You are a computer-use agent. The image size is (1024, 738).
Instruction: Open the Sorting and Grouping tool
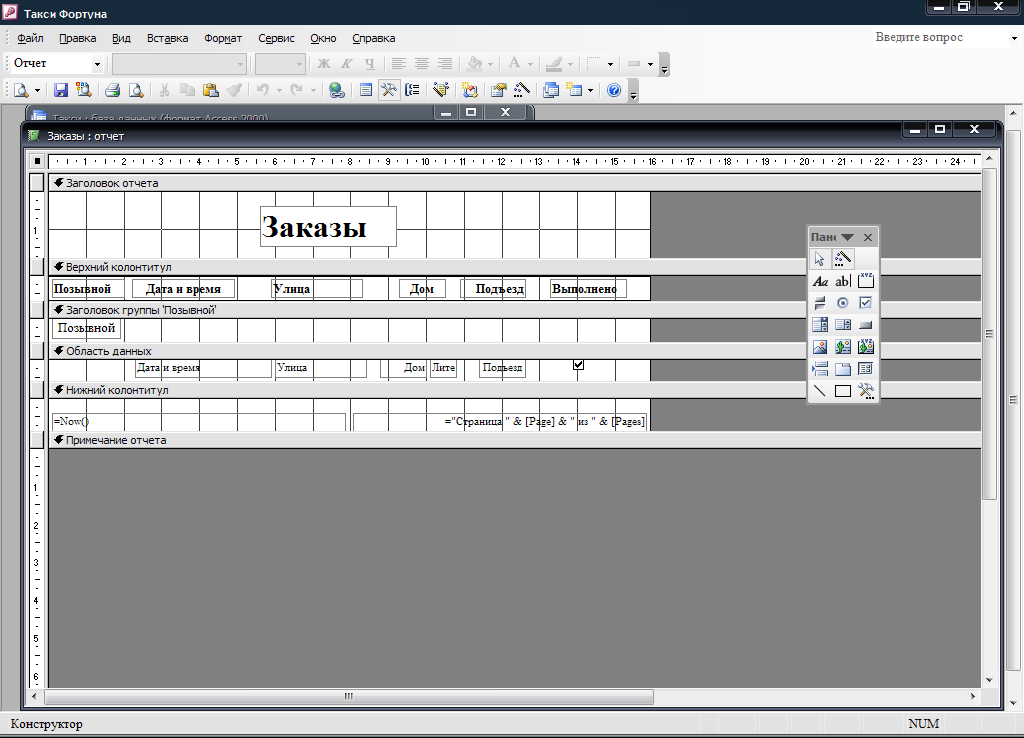[413, 90]
